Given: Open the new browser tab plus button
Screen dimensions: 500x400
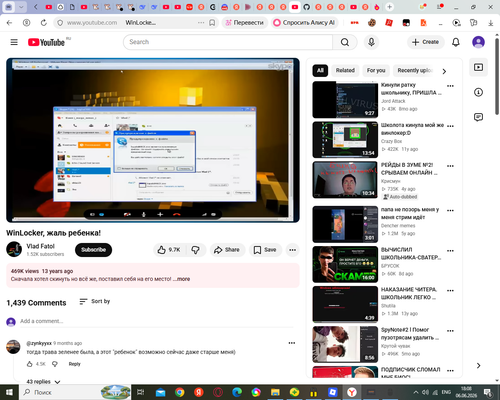Looking at the screenshot, I should coord(389,7).
